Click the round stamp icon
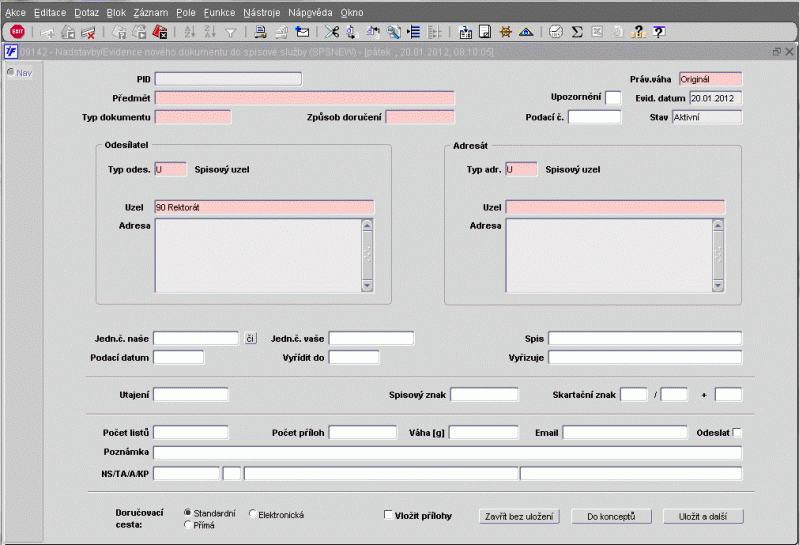 click(556, 32)
